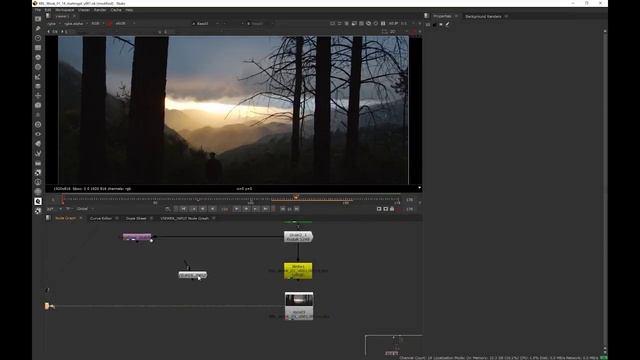Click the Properties pane layout icon
Viewport: 640px width, 360px height.
(x=427, y=16)
